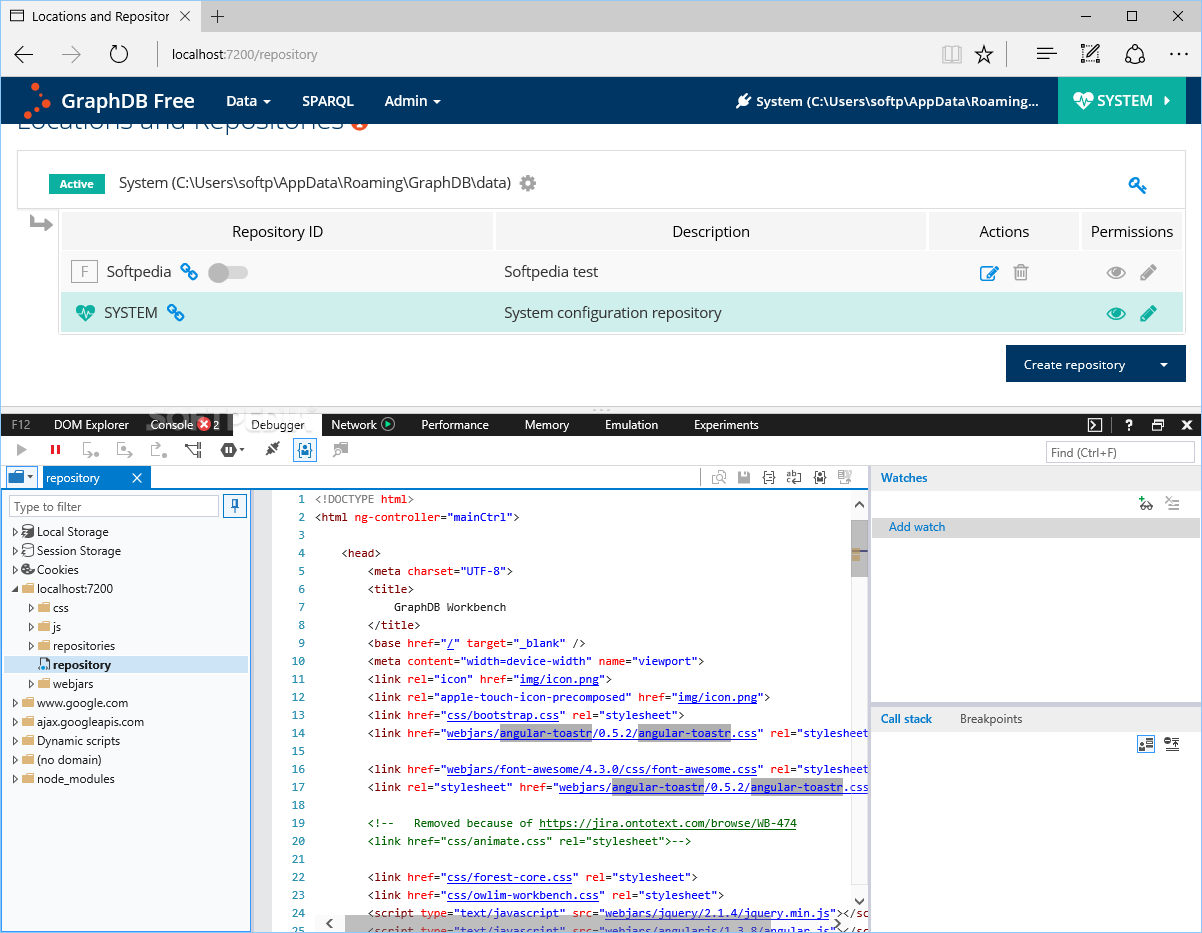Click the Disconnect debugger plug icon
Image resolution: width=1202 pixels, height=933 pixels.
click(272, 451)
